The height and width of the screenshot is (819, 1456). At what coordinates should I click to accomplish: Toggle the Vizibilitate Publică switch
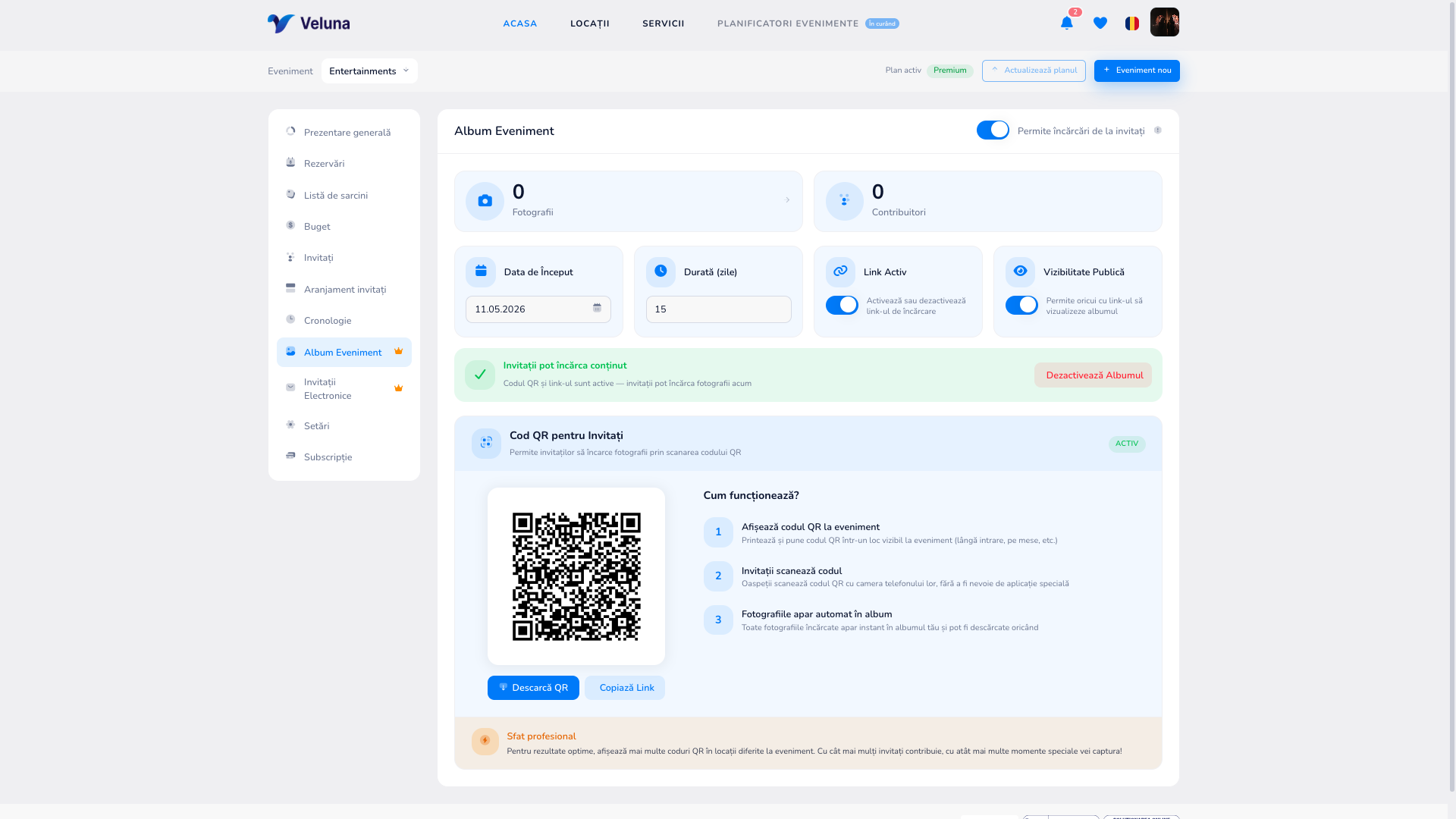1021,305
